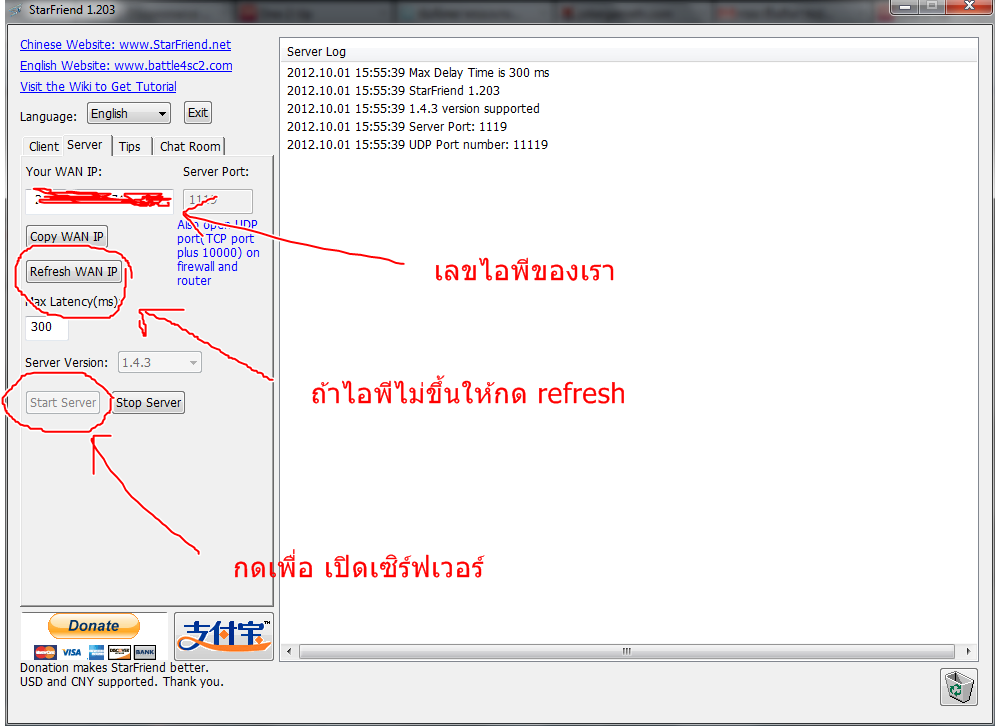Click the Server Log horizontal scrollbar thumb
The height and width of the screenshot is (726, 995).
click(x=627, y=652)
